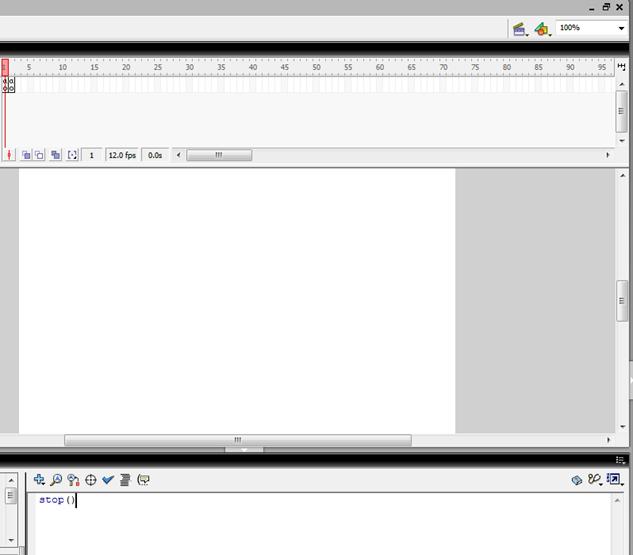
Task: Click the Center Frame button
Action: (9, 155)
